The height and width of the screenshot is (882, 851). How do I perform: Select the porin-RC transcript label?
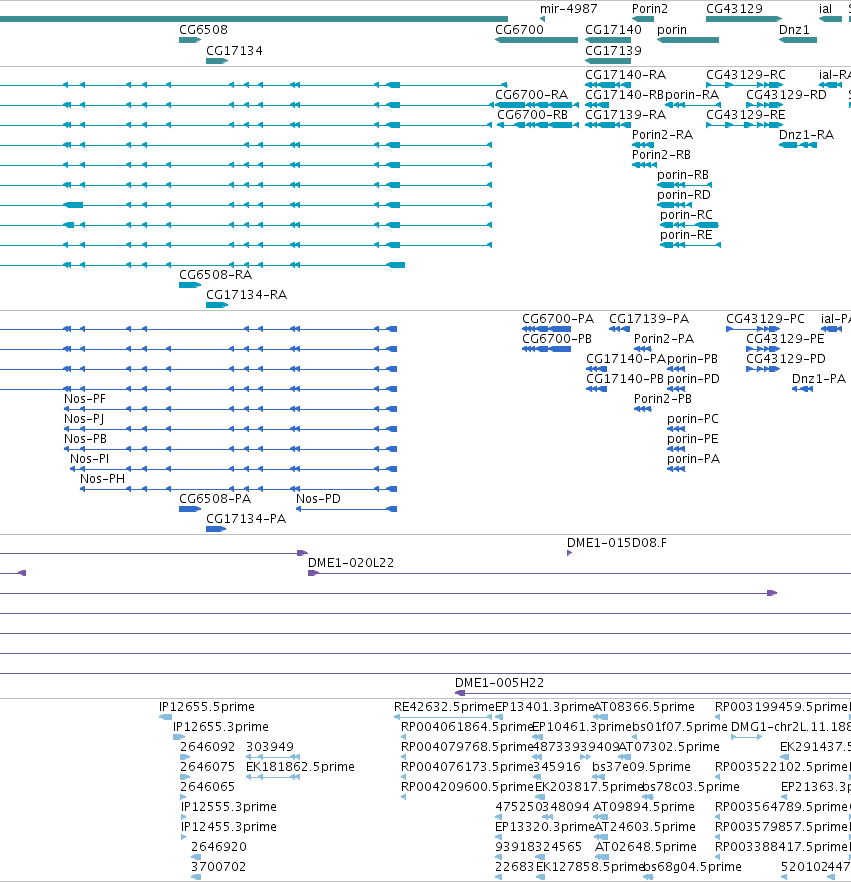click(x=686, y=215)
